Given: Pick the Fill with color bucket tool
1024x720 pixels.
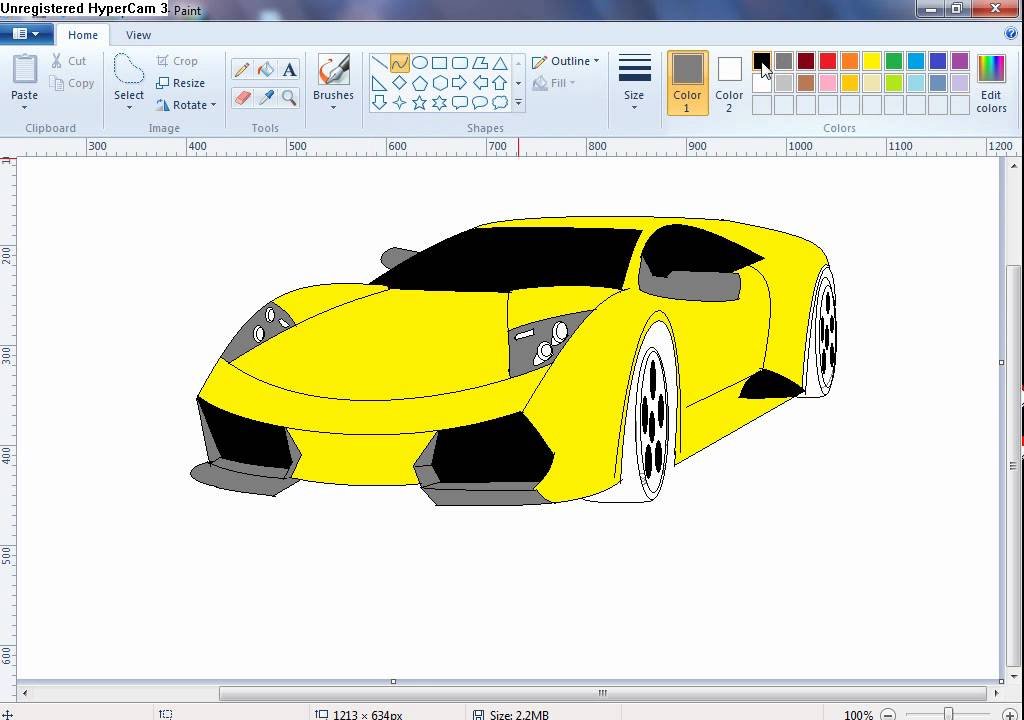Looking at the screenshot, I should [265, 70].
